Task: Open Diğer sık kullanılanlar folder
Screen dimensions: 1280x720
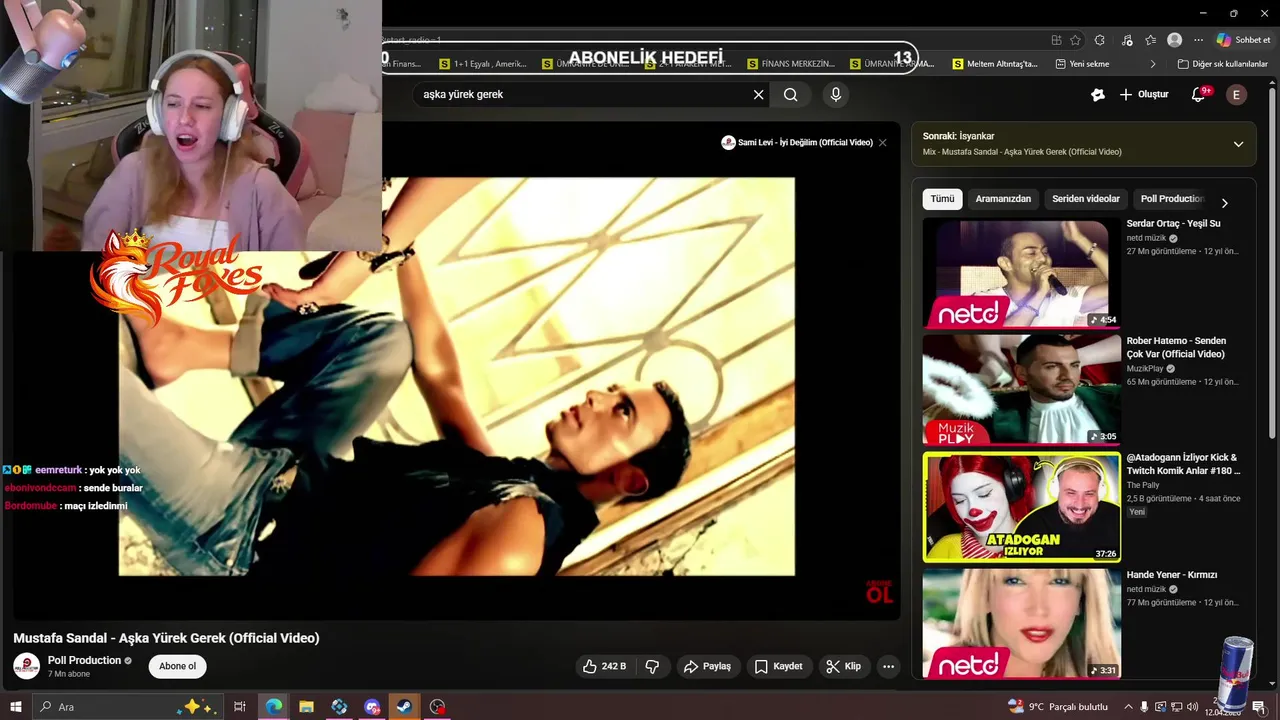Action: click(1222, 64)
